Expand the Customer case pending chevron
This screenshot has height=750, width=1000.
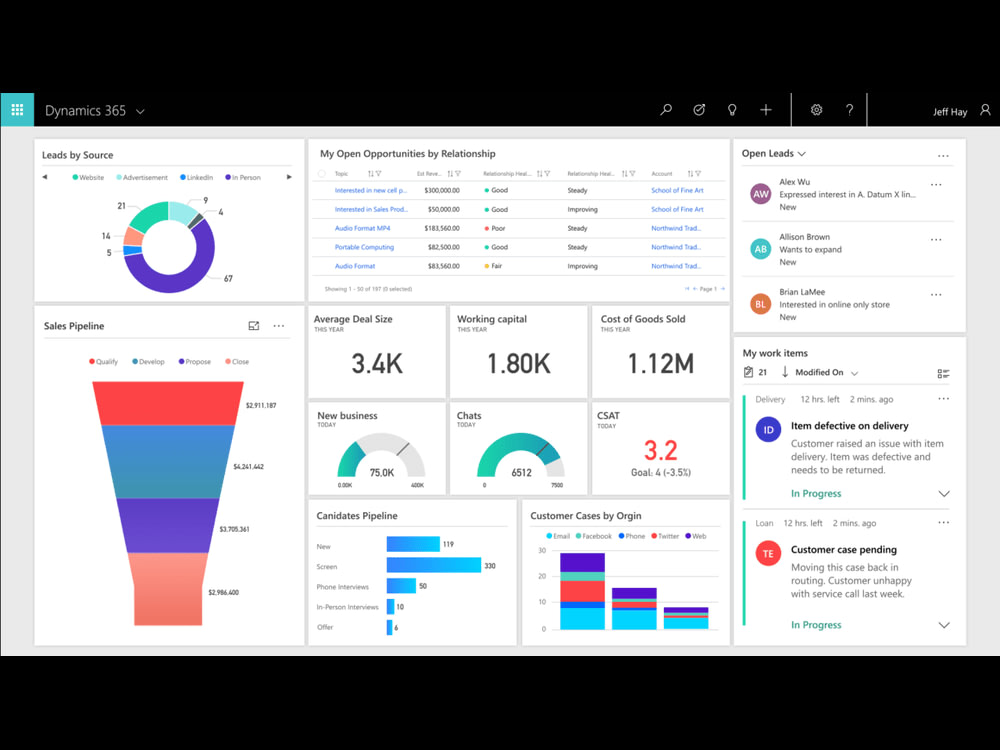(944, 625)
